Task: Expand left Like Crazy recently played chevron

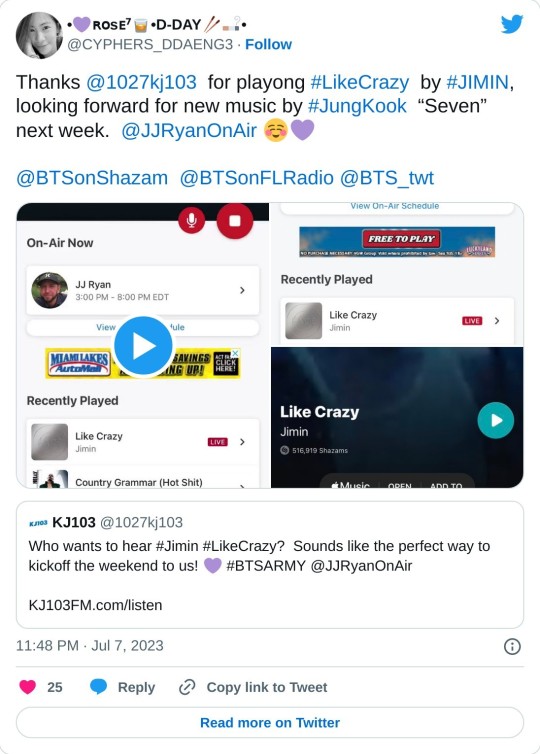Action: coord(242,441)
